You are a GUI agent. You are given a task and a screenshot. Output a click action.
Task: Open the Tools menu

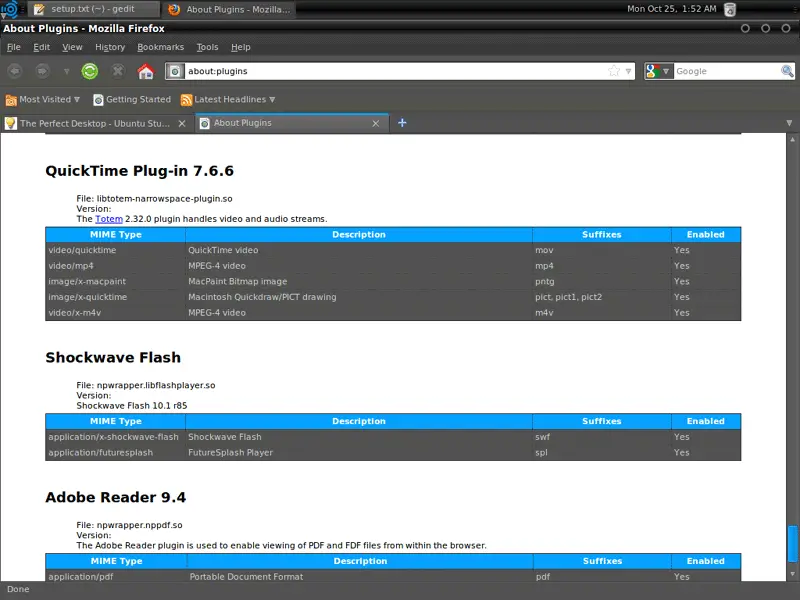[x=207, y=47]
